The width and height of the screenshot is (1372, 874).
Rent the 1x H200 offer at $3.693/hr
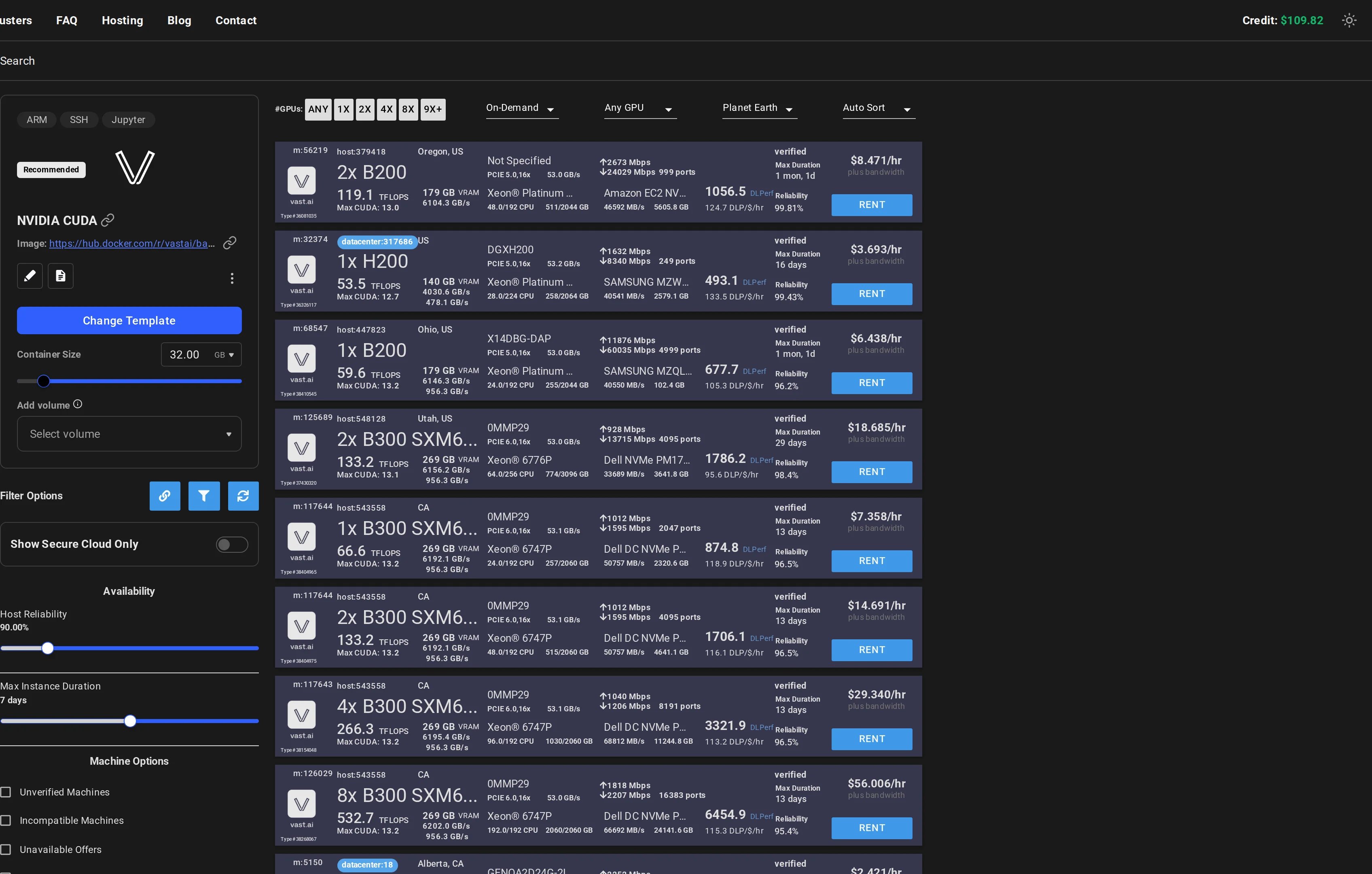(872, 294)
